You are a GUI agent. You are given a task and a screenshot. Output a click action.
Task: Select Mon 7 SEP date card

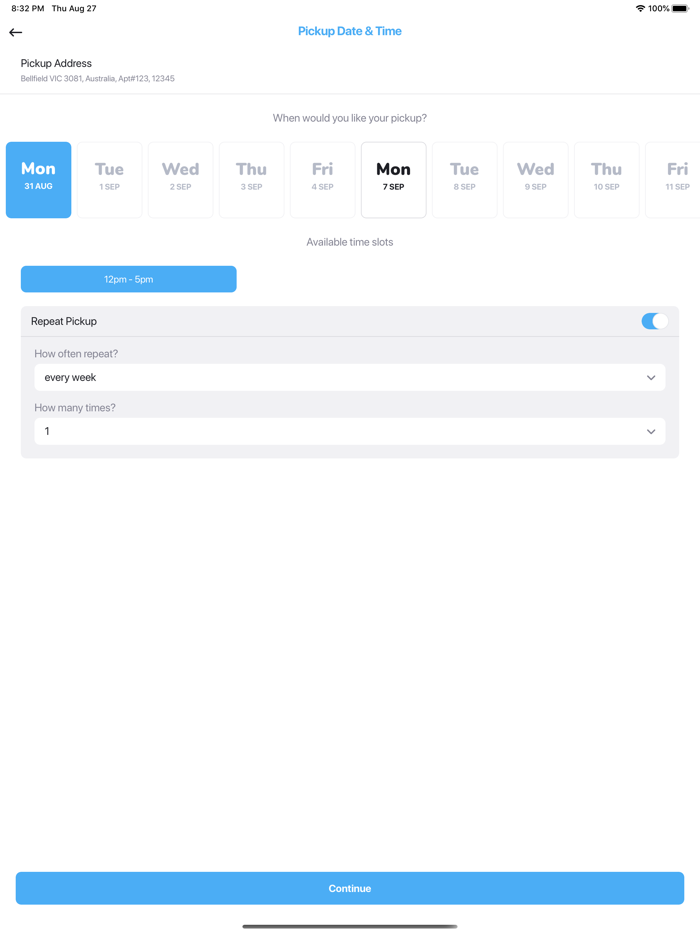pos(394,180)
